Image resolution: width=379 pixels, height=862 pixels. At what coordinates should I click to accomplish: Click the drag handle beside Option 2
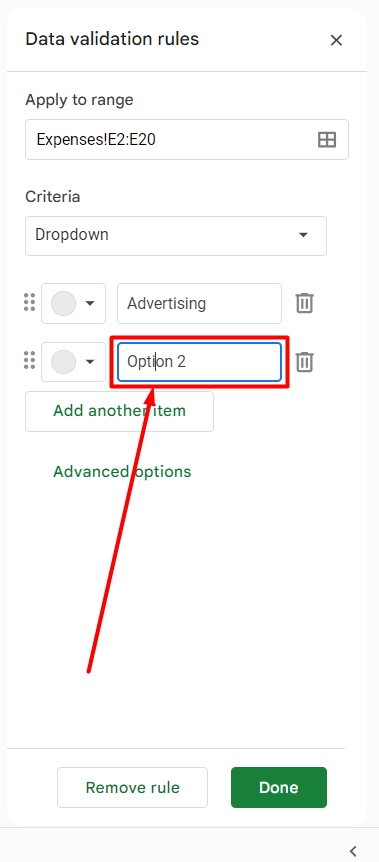(x=30, y=362)
